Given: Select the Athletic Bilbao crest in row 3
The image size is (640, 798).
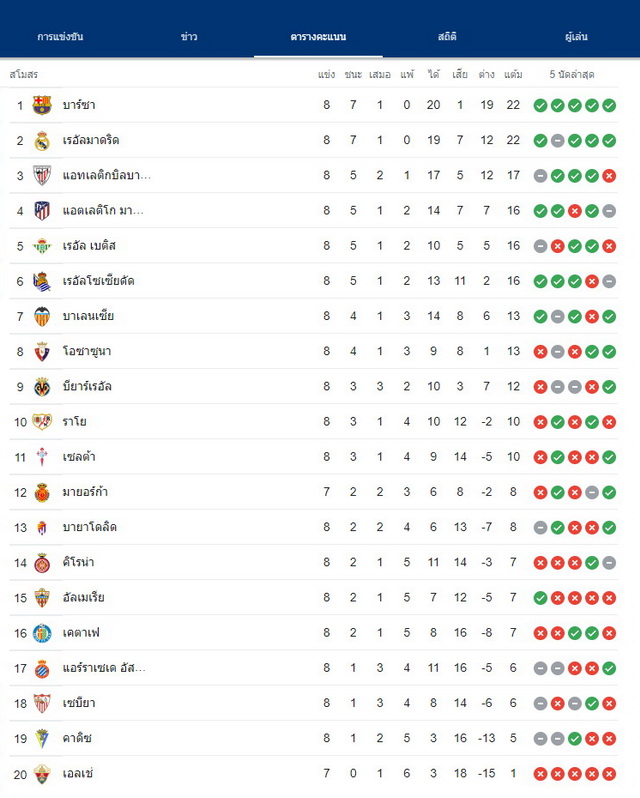Looking at the screenshot, I should click(x=42, y=176).
